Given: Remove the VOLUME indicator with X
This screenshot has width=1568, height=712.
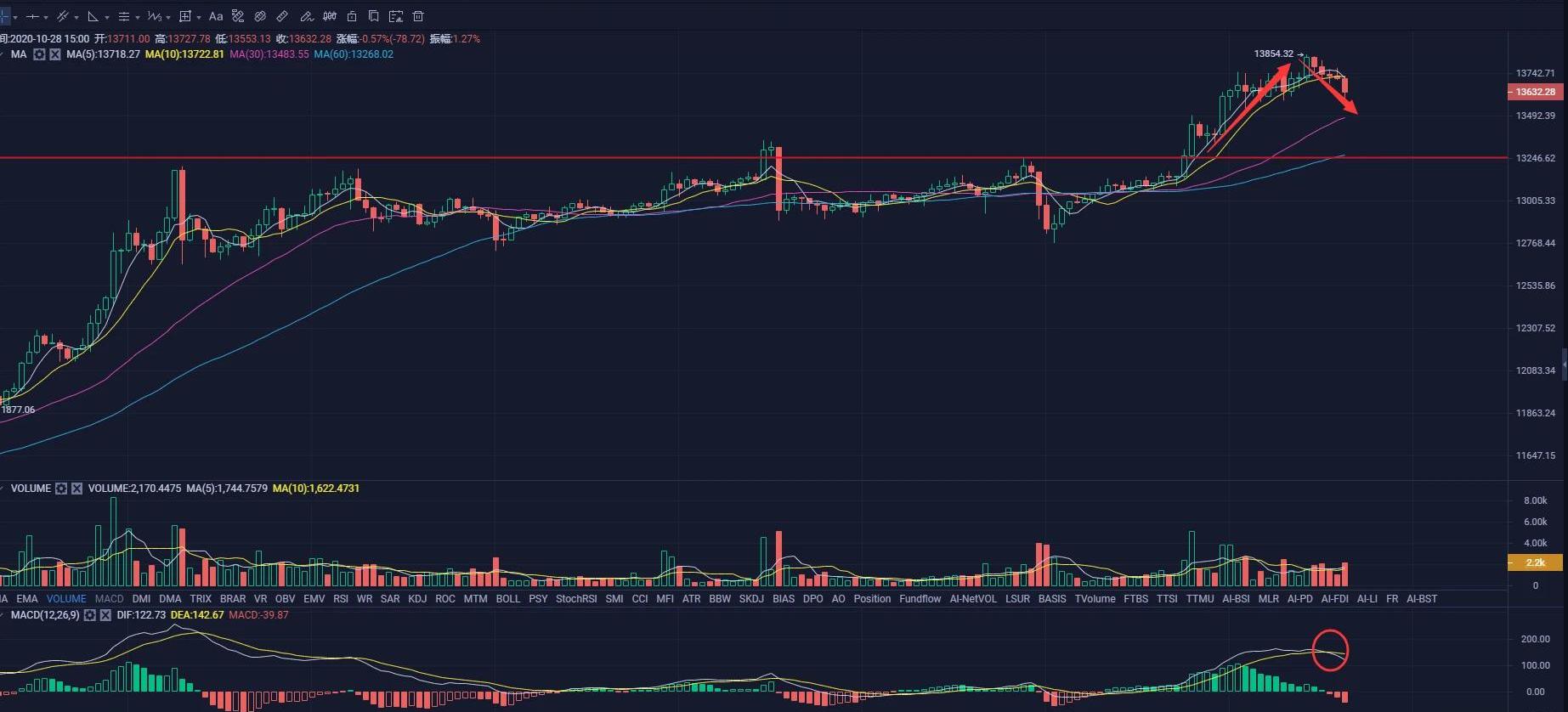Looking at the screenshot, I should [77, 489].
